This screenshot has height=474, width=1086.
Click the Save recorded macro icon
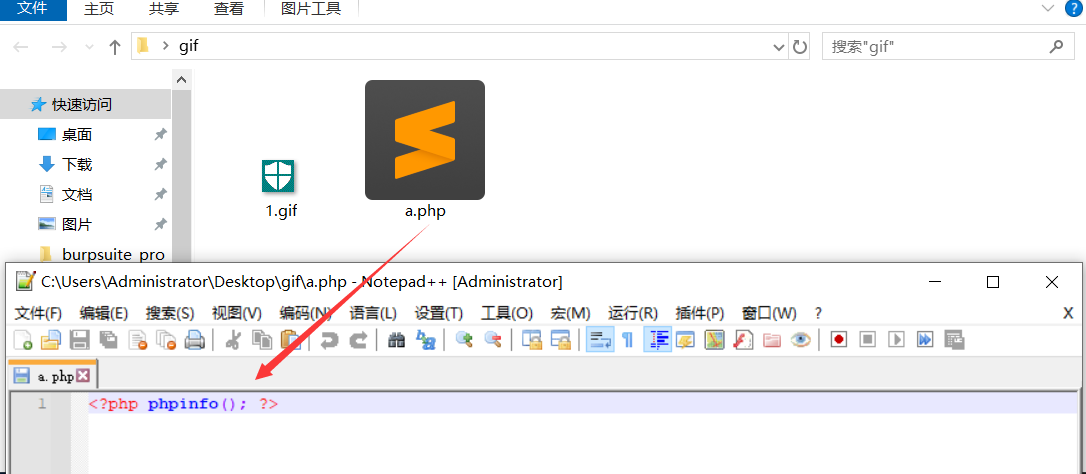pos(954,340)
